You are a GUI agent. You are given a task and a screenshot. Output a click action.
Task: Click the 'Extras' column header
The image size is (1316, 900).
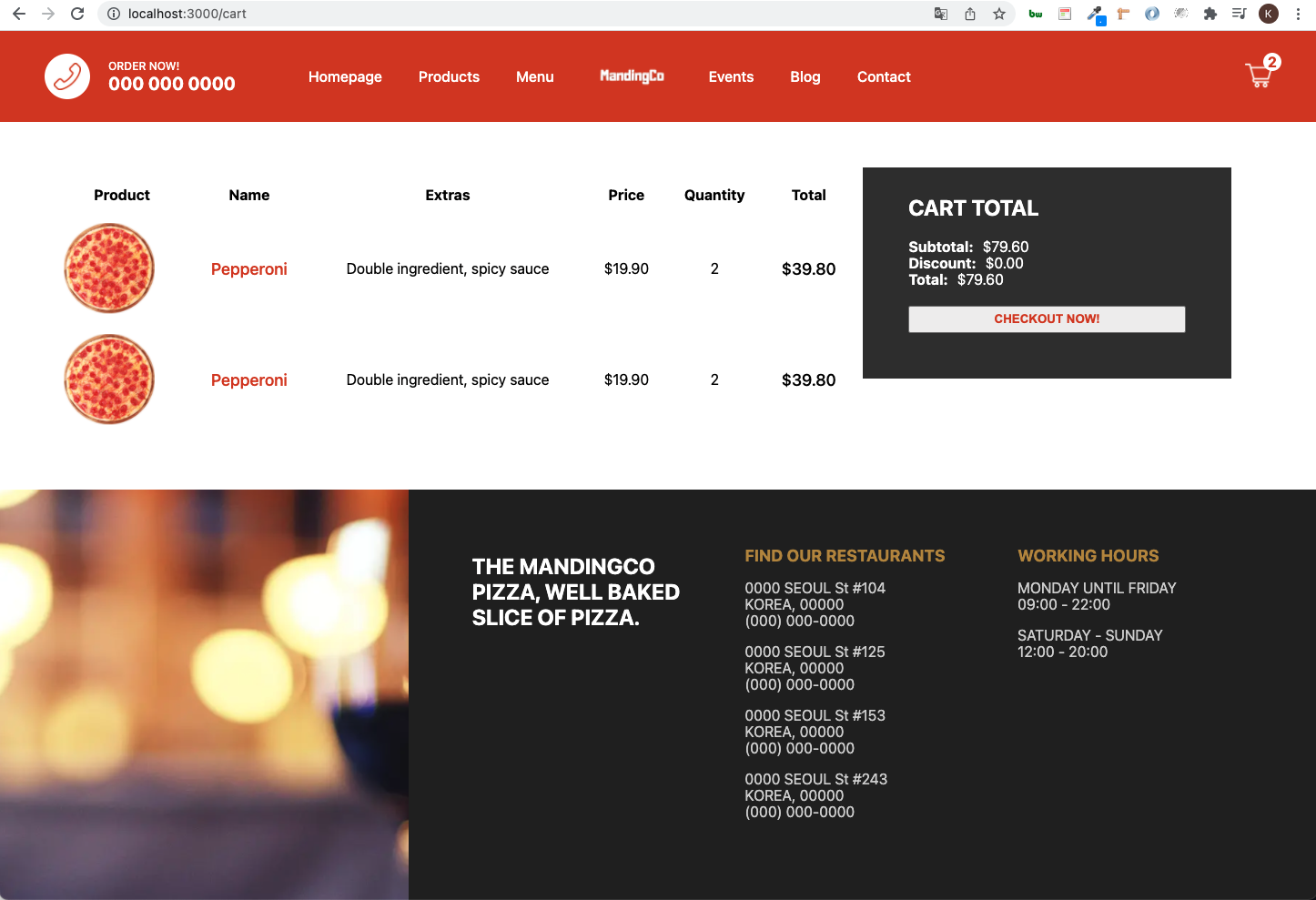448,195
